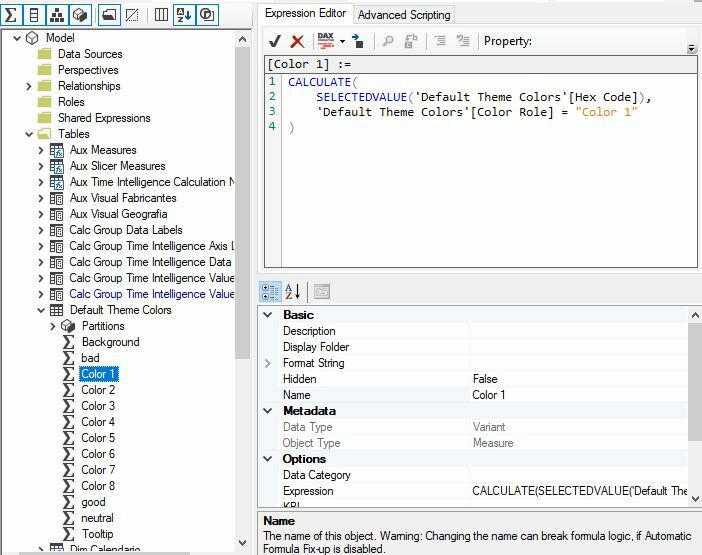
Task: Click the alphabetical sort icon in properties grid
Action: click(293, 292)
